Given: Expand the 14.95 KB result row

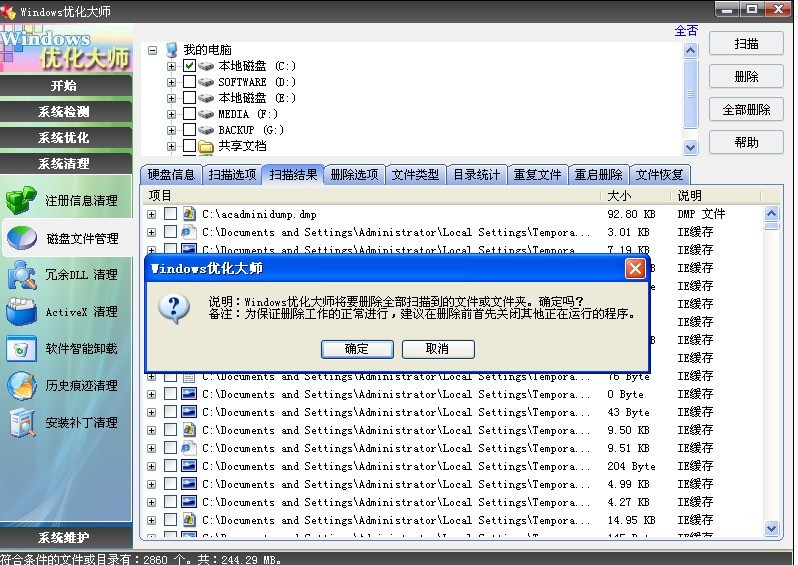Looking at the screenshot, I should coord(152,521).
